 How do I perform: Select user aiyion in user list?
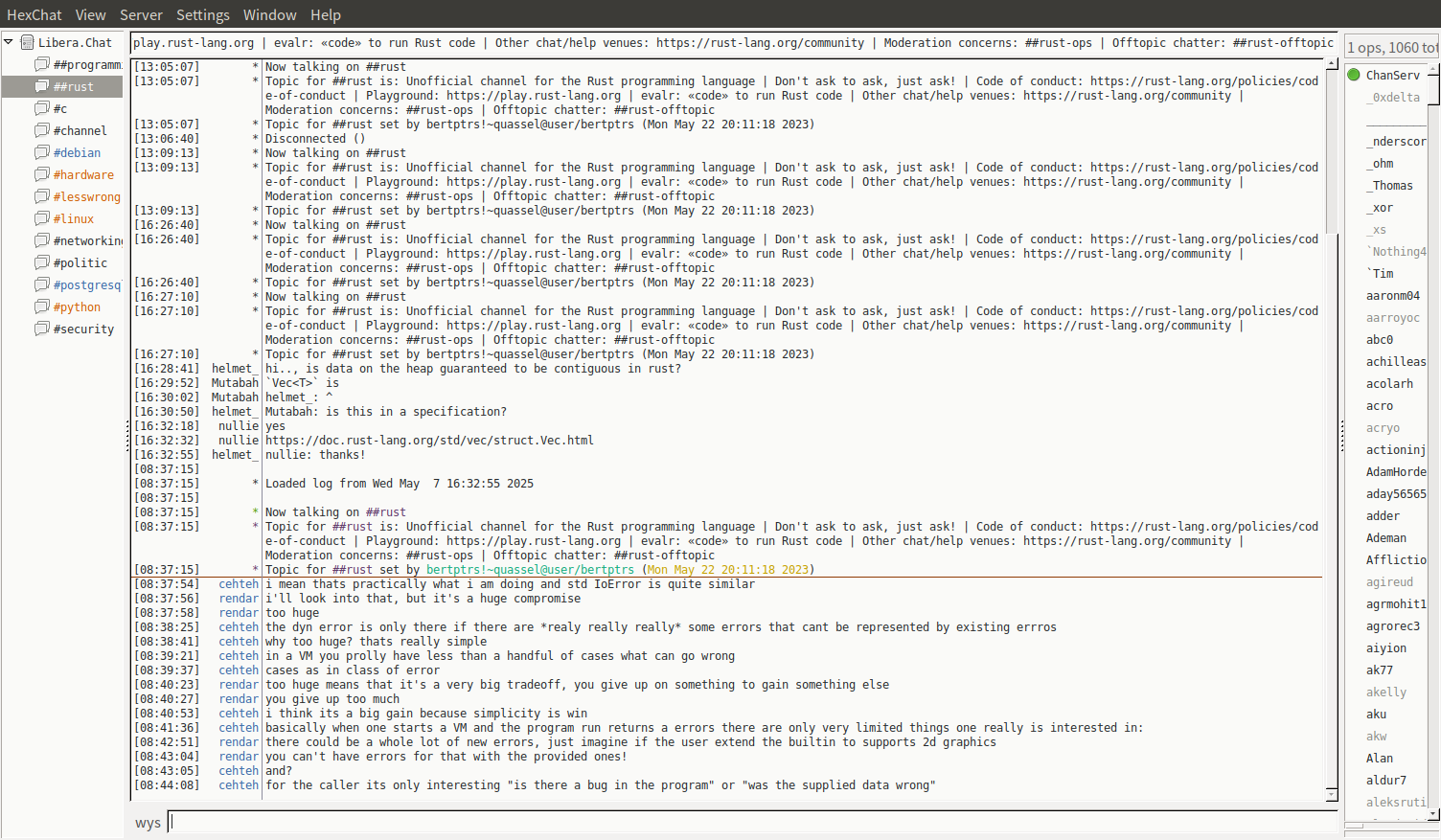1386,648
